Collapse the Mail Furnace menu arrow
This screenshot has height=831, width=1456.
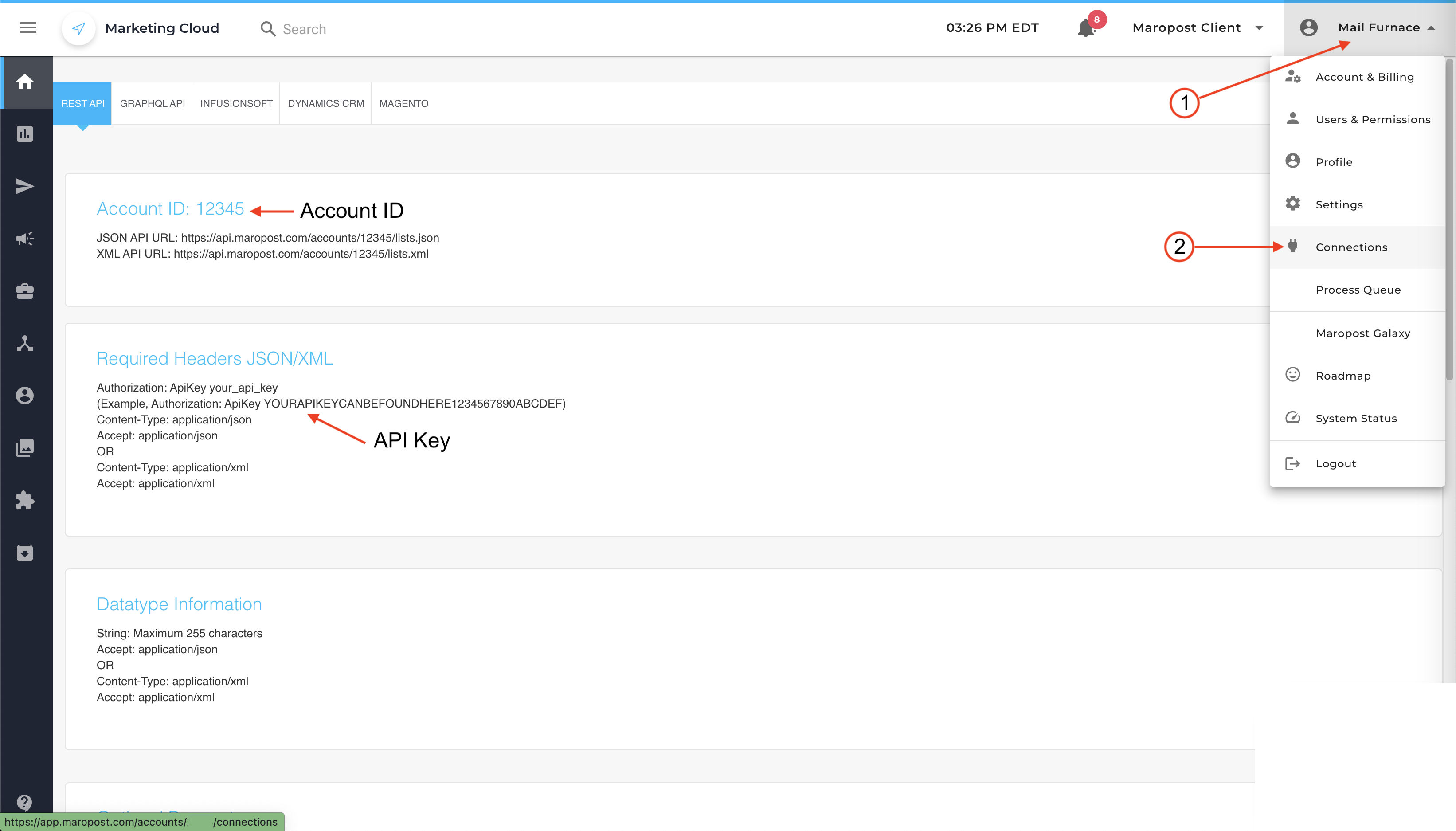1431,28
